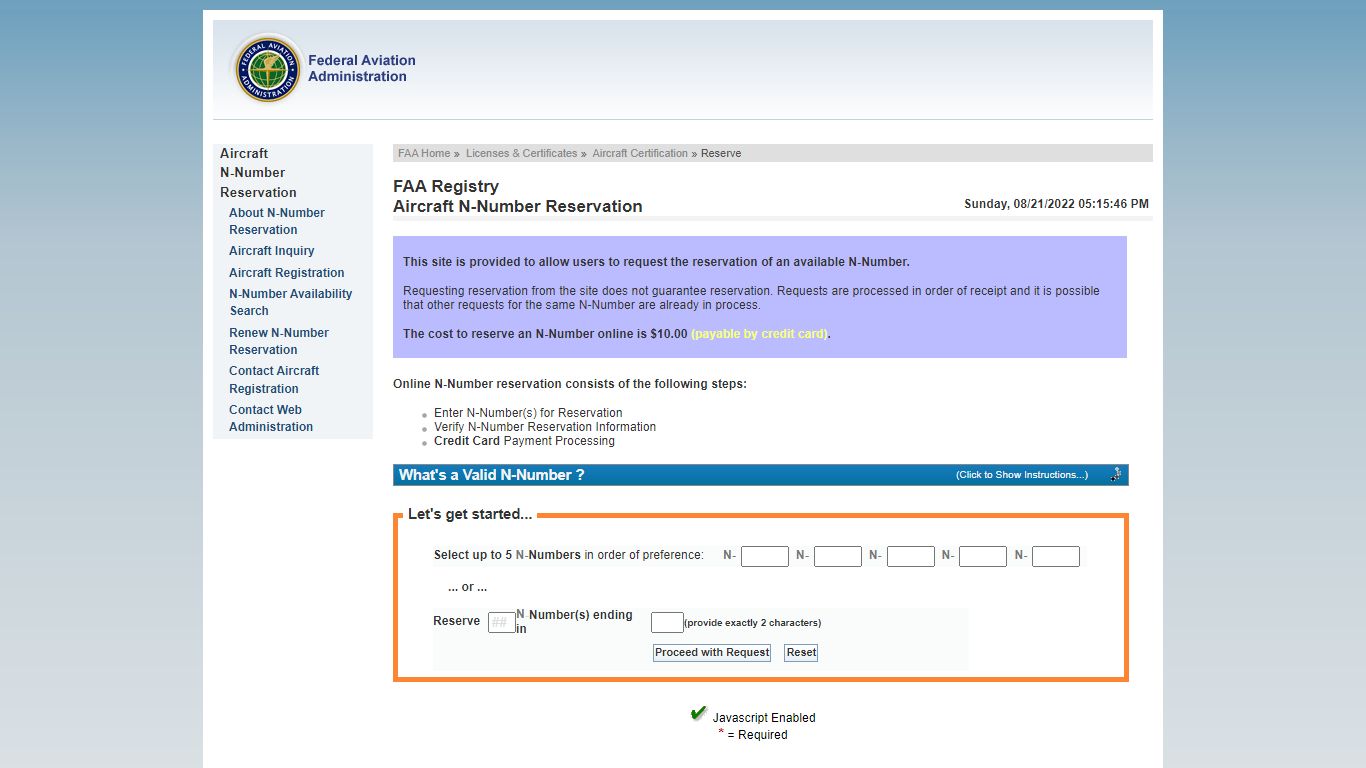Click the 'payable by credit card' text

tap(759, 334)
